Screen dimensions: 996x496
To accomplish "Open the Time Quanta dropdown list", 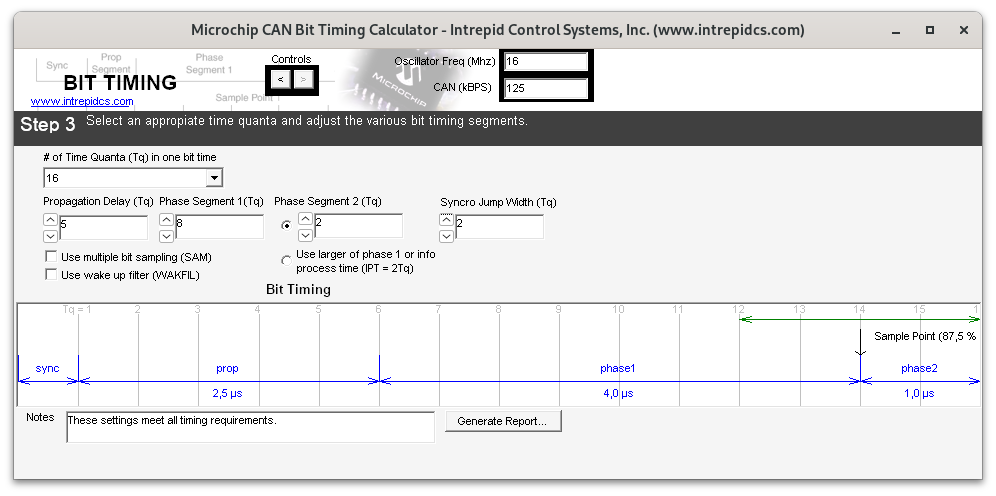I will click(213, 178).
